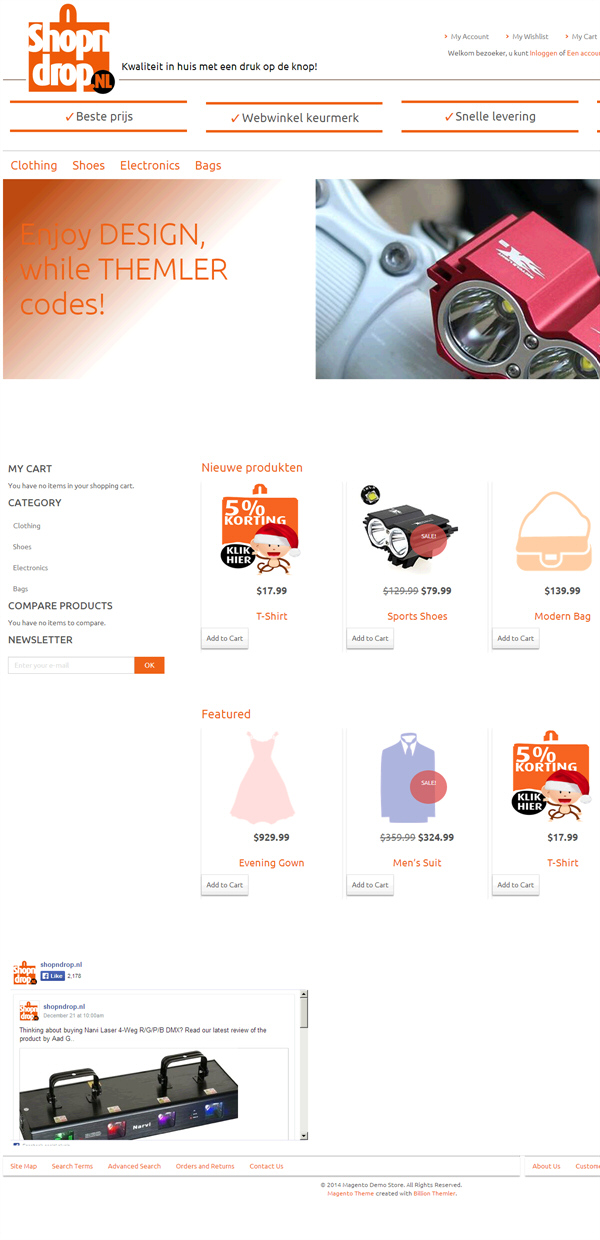Click the Facebook feed scrollbar

click(x=304, y=1065)
